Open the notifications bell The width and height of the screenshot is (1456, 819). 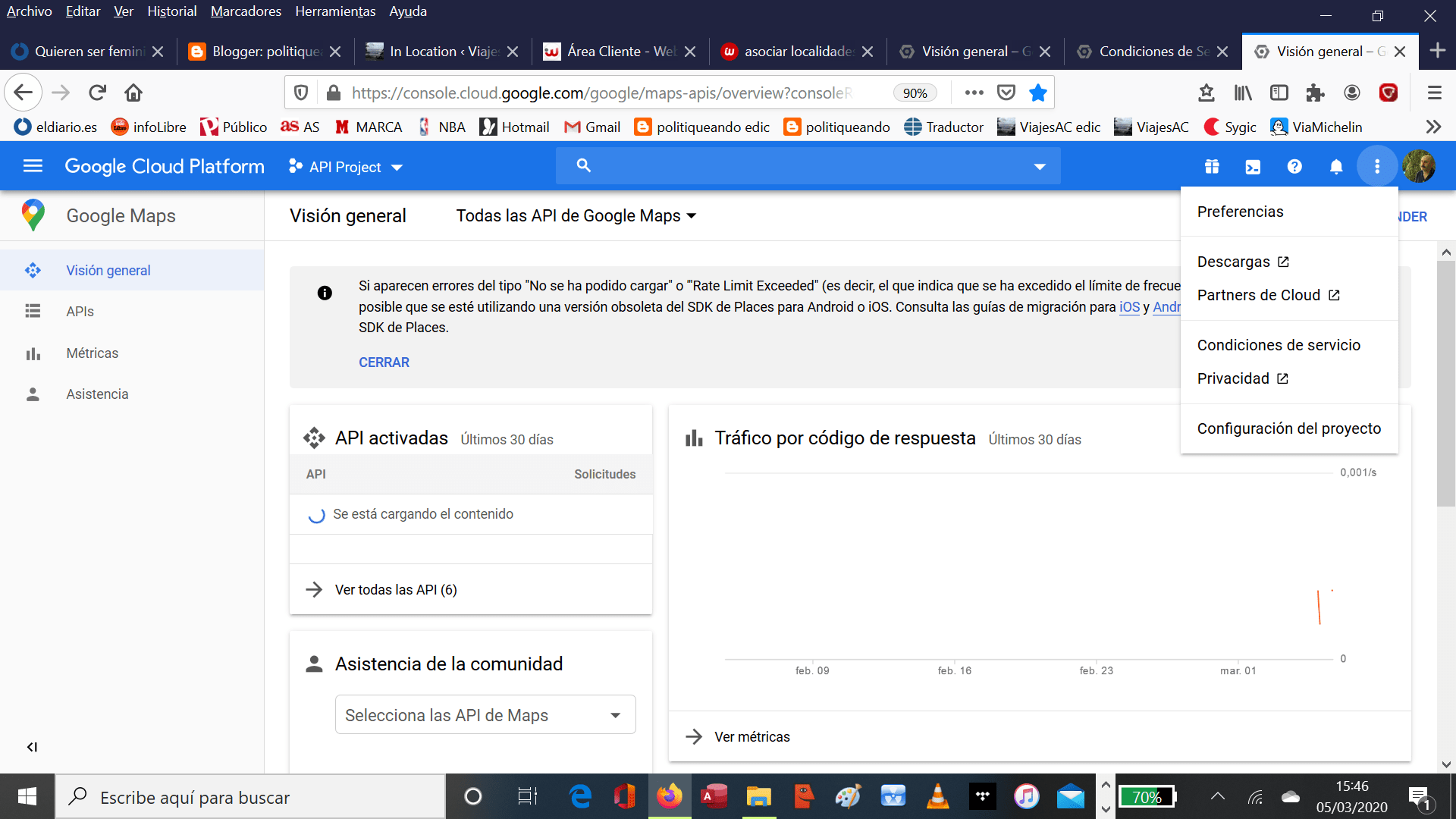[1336, 166]
